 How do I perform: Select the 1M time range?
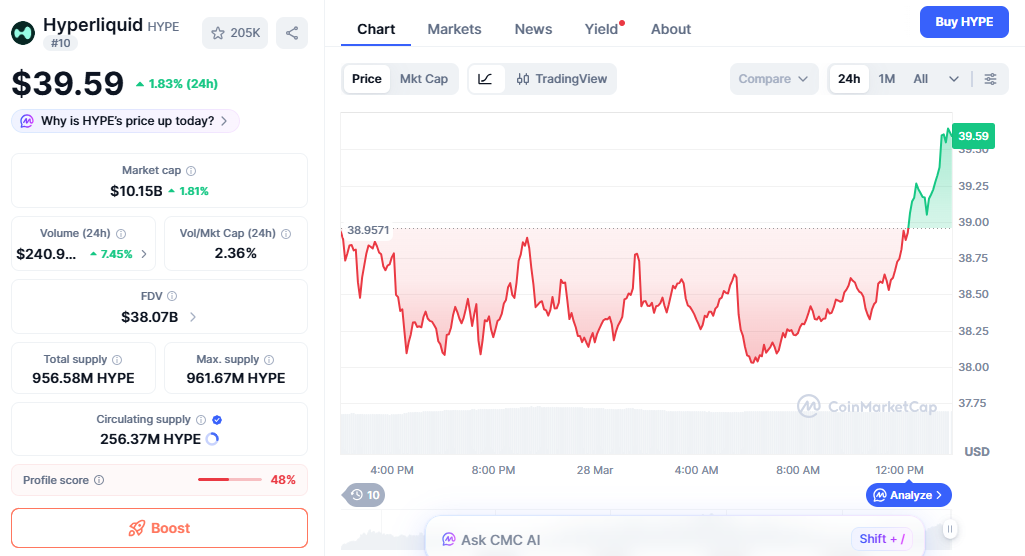pos(886,79)
